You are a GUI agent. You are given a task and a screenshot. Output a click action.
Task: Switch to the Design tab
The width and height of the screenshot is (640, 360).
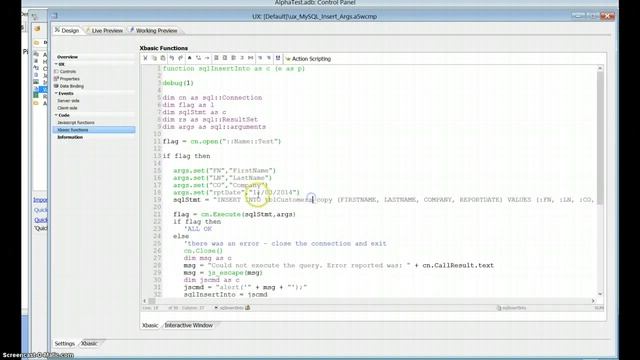67,31
